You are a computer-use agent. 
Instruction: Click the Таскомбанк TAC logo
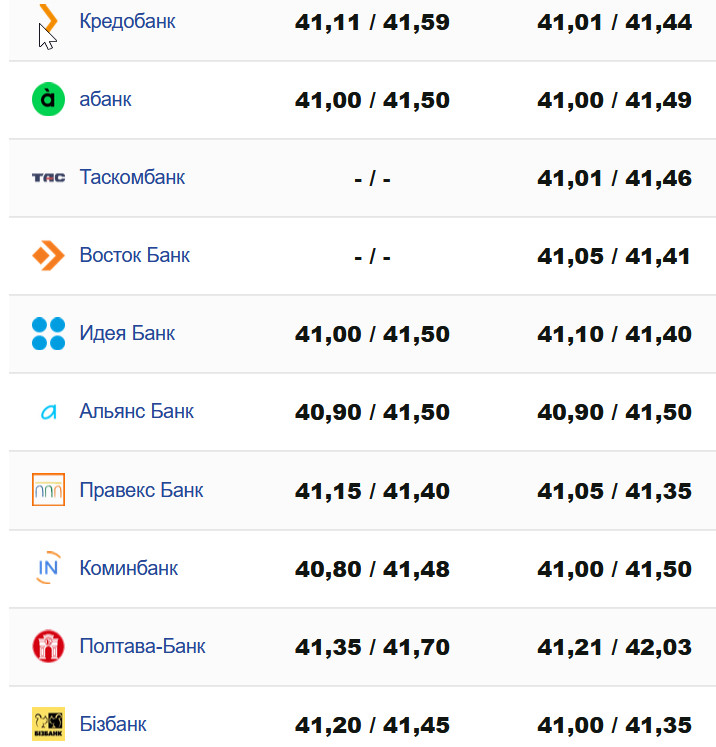click(x=48, y=178)
